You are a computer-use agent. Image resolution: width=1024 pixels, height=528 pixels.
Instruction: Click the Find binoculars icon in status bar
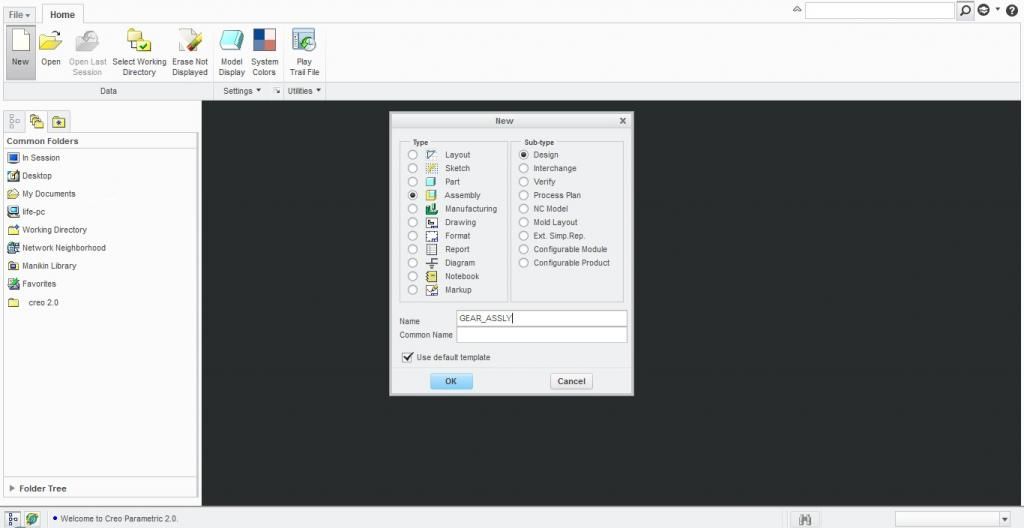pos(805,519)
